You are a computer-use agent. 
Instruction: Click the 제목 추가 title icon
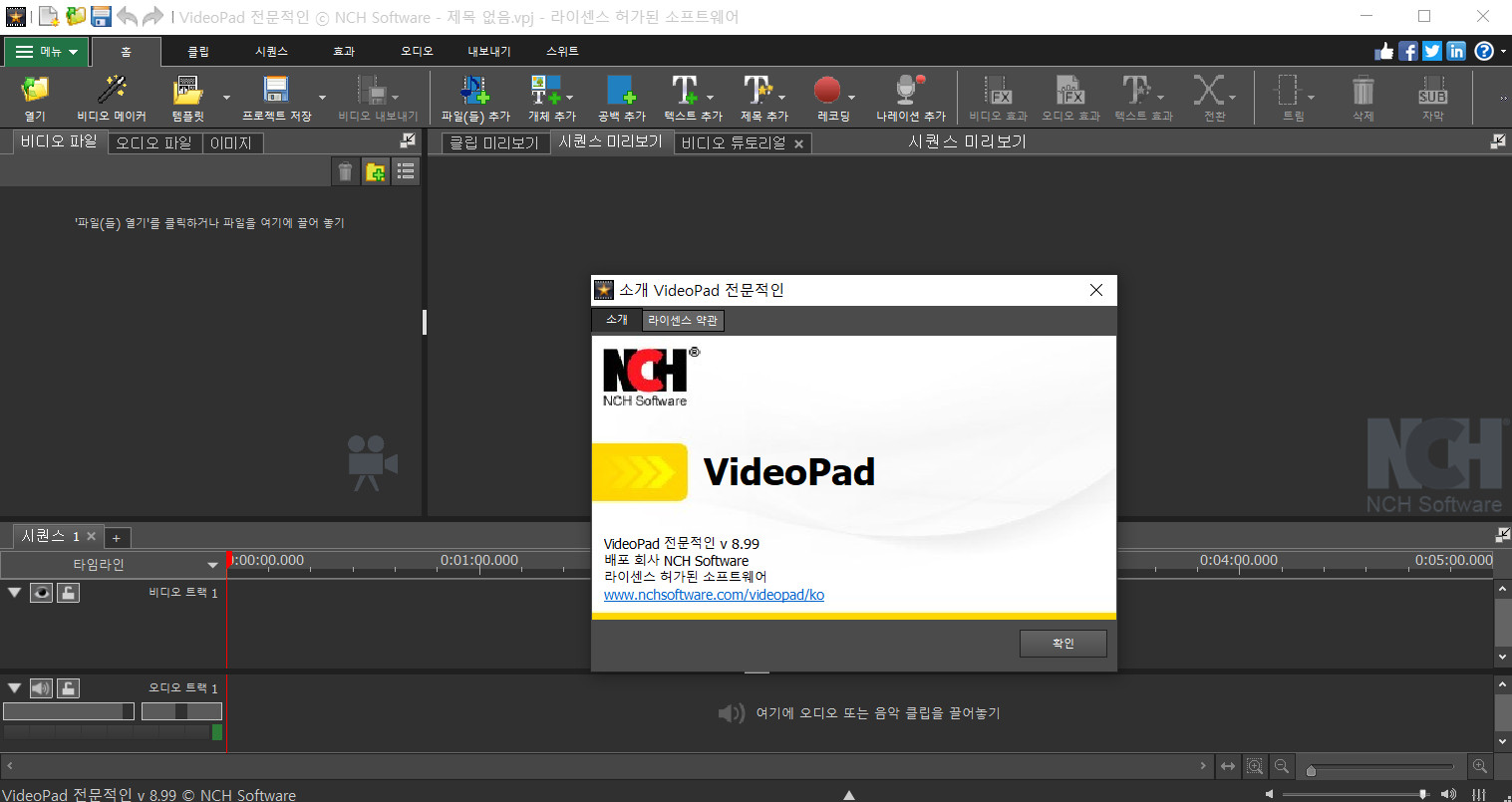pos(757,91)
